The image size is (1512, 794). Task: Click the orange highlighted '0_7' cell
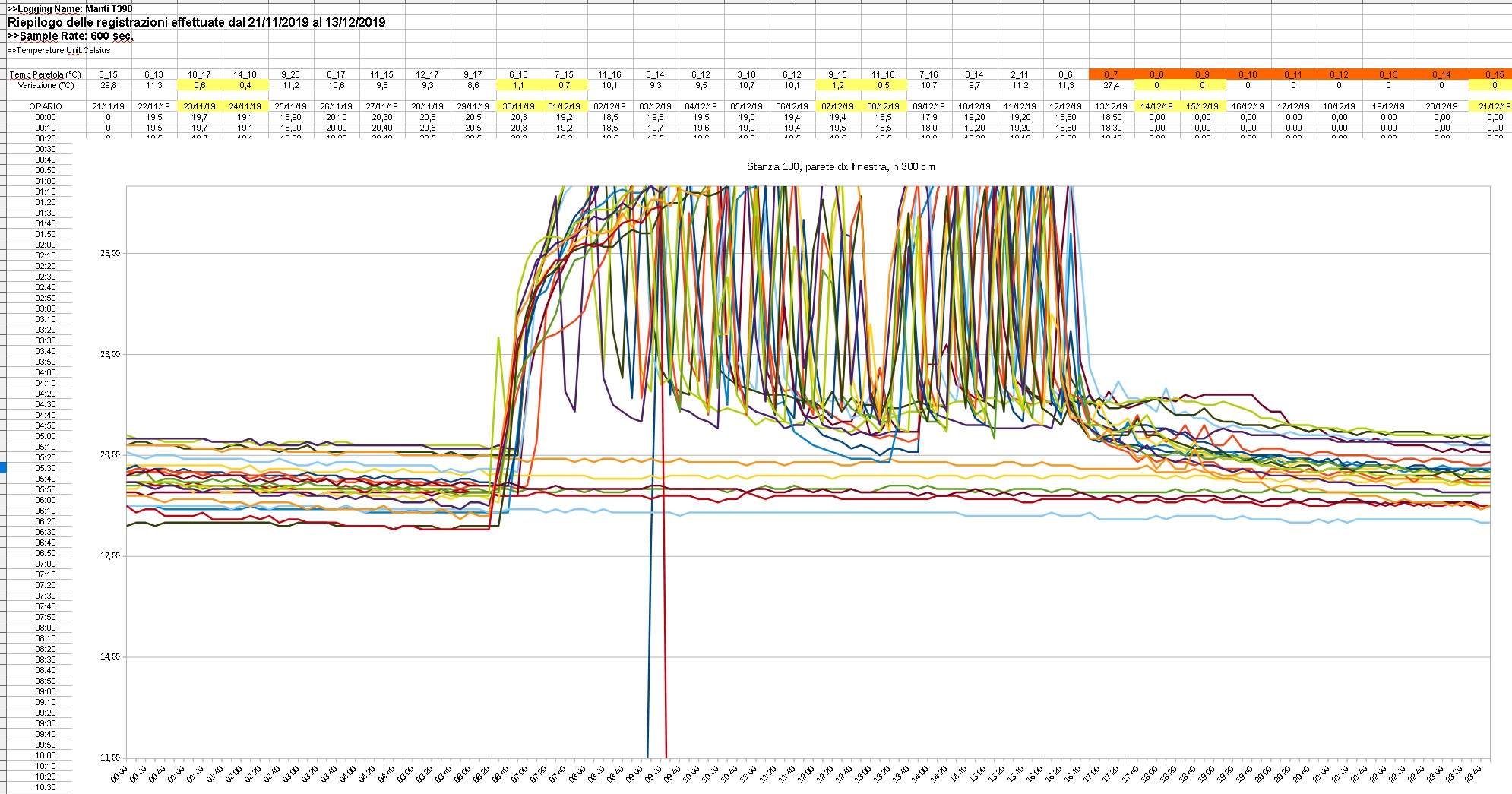click(x=1111, y=74)
